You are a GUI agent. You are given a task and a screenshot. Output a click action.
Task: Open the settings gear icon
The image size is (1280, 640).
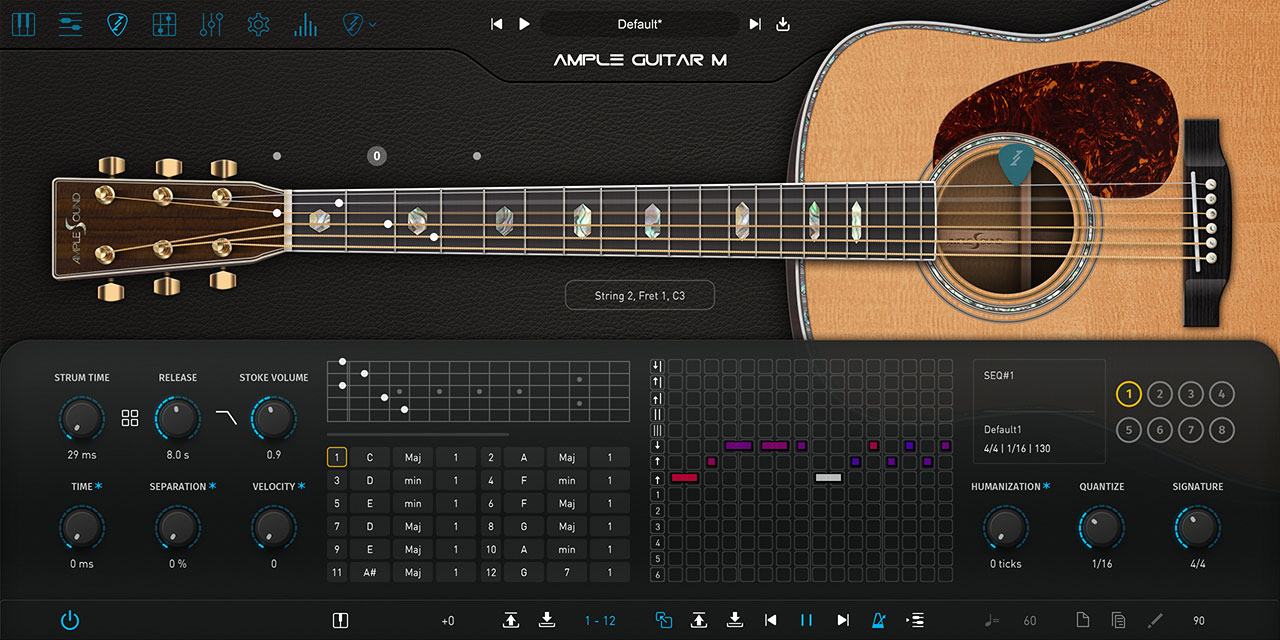coord(258,24)
